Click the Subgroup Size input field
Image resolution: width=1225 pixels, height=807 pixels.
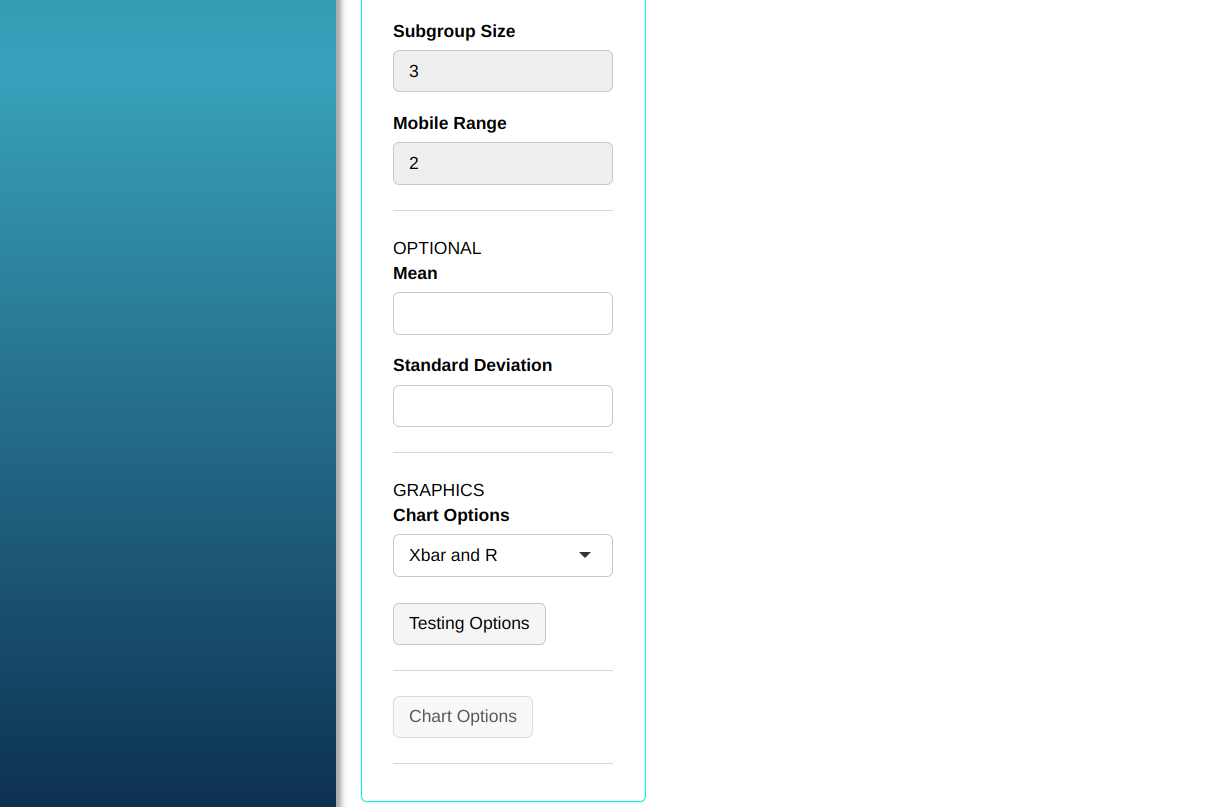(x=502, y=71)
